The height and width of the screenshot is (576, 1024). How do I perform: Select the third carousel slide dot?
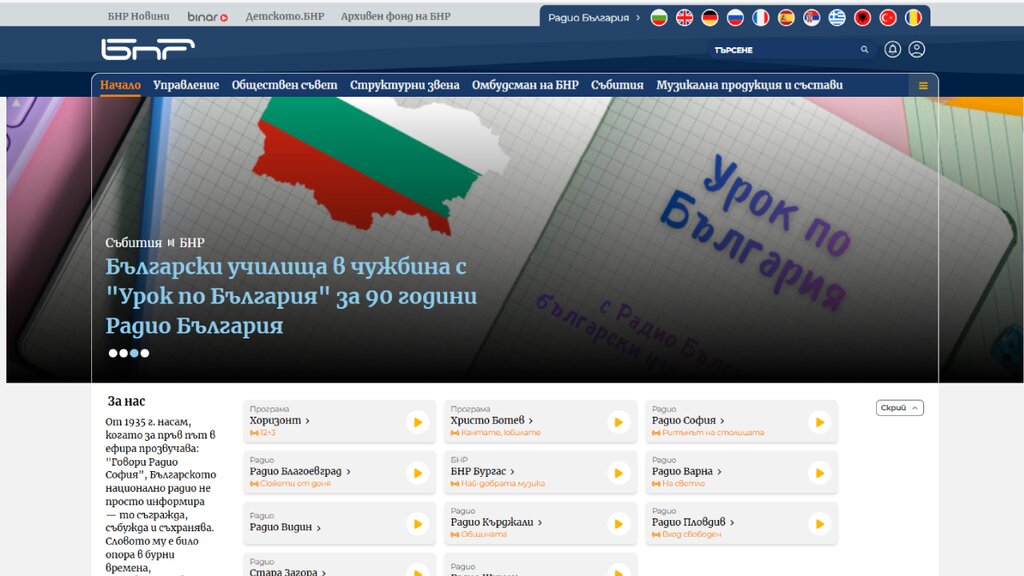point(134,353)
